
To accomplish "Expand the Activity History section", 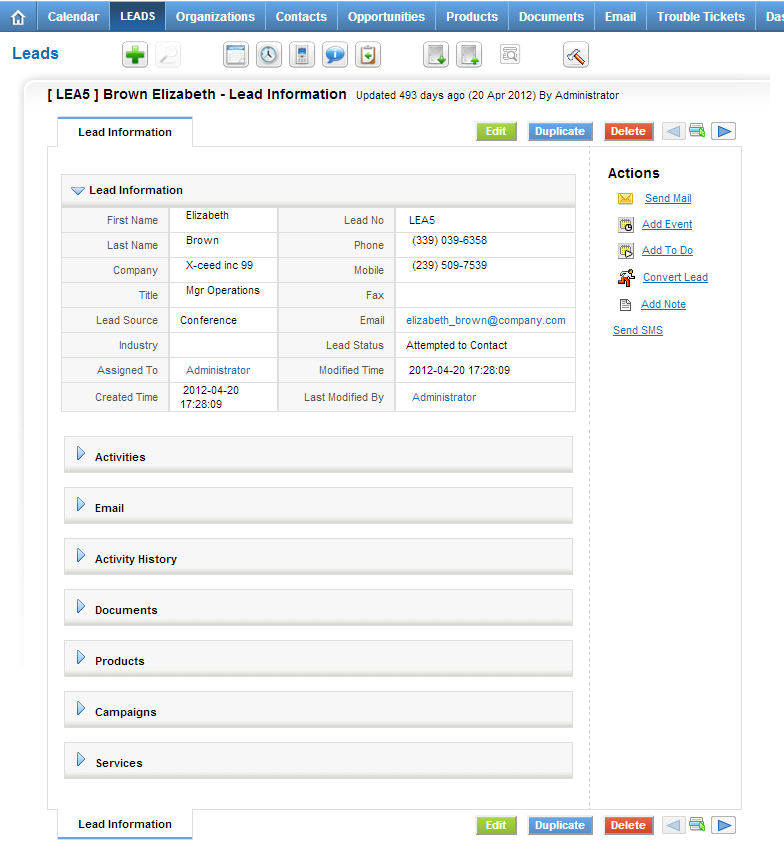I will coord(81,555).
